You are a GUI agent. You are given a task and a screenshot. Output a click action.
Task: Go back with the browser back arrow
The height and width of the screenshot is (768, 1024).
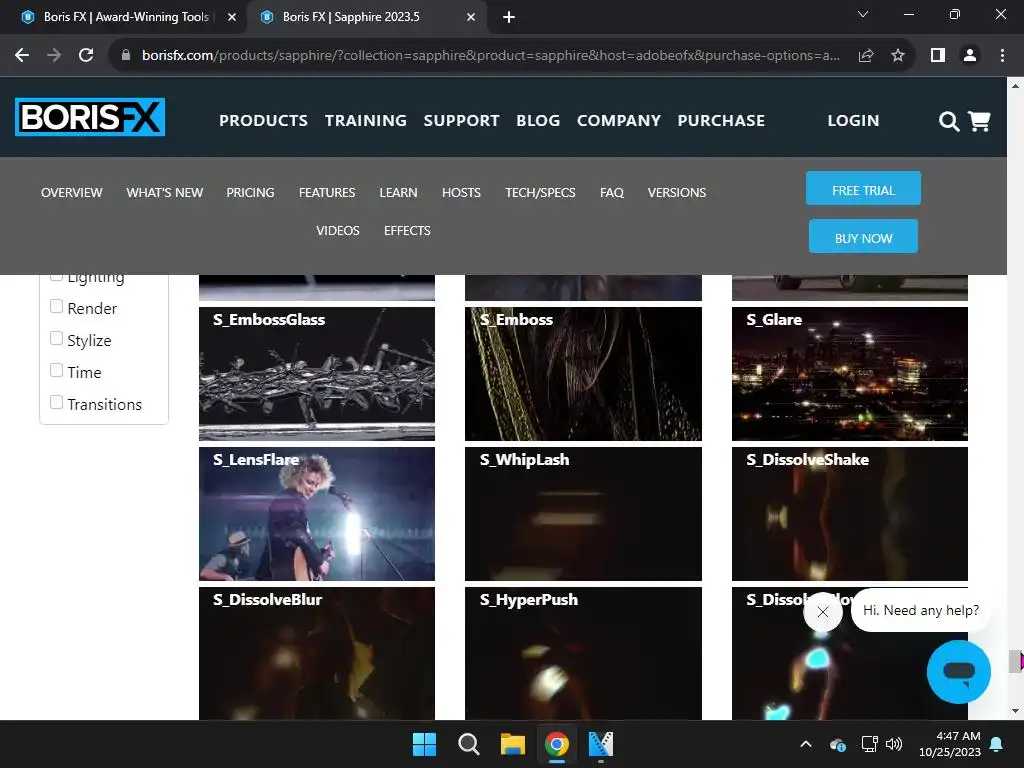(22, 56)
